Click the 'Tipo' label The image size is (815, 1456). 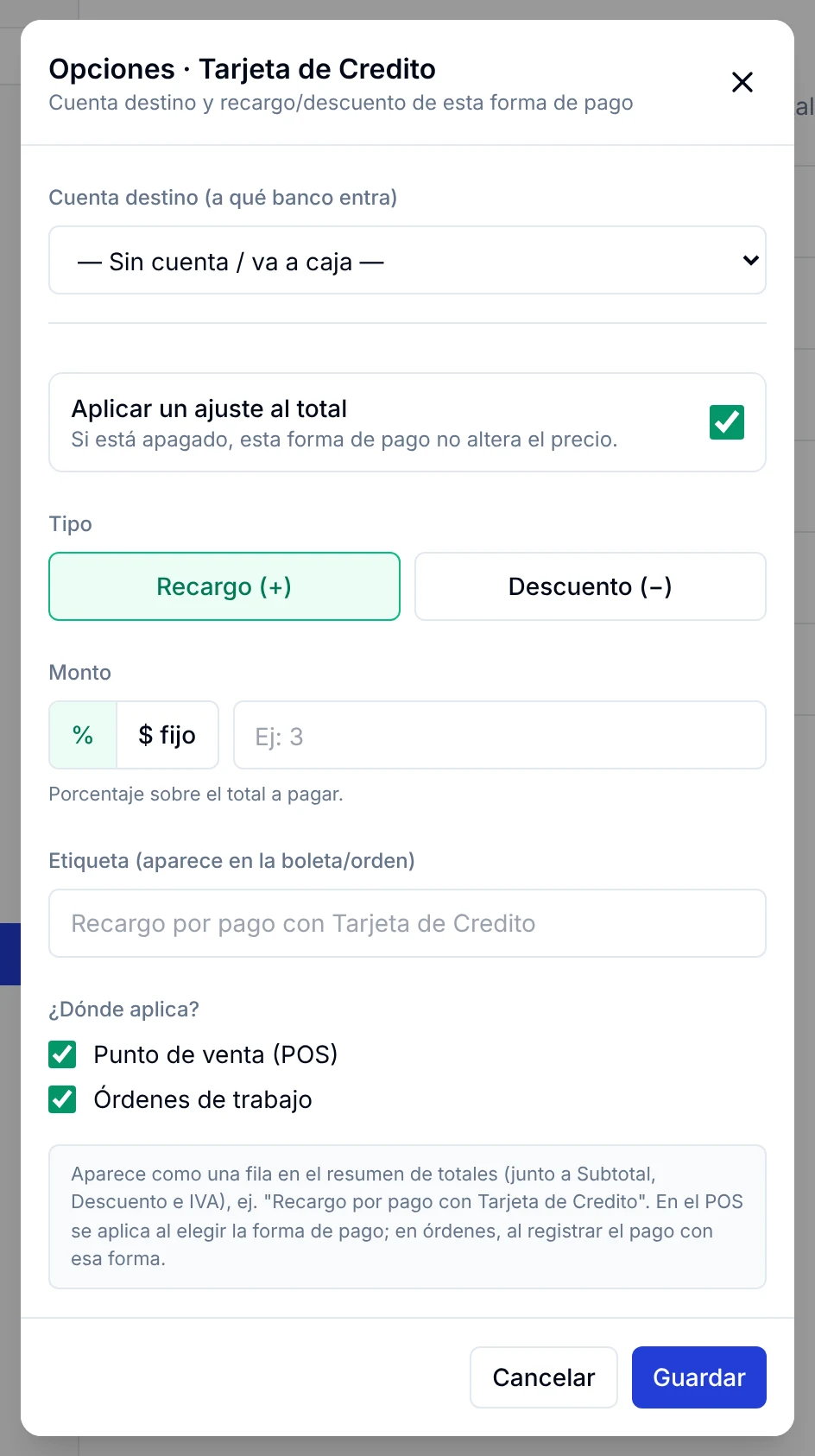[71, 524]
